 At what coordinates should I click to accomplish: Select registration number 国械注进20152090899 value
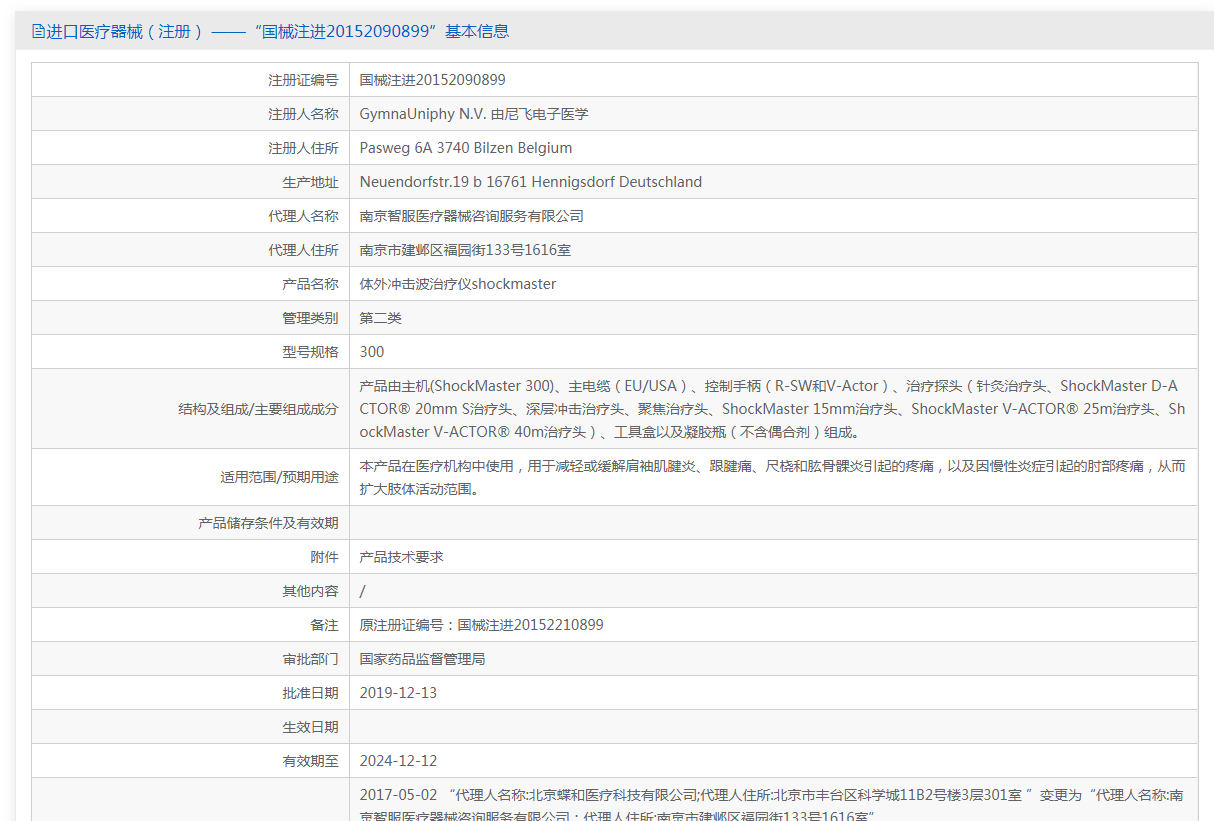[433, 80]
